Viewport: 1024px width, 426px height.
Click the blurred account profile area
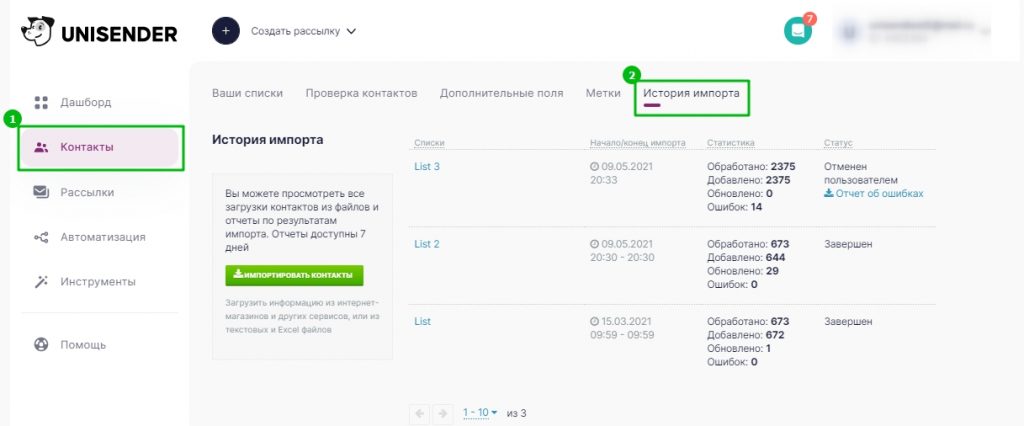pos(912,31)
